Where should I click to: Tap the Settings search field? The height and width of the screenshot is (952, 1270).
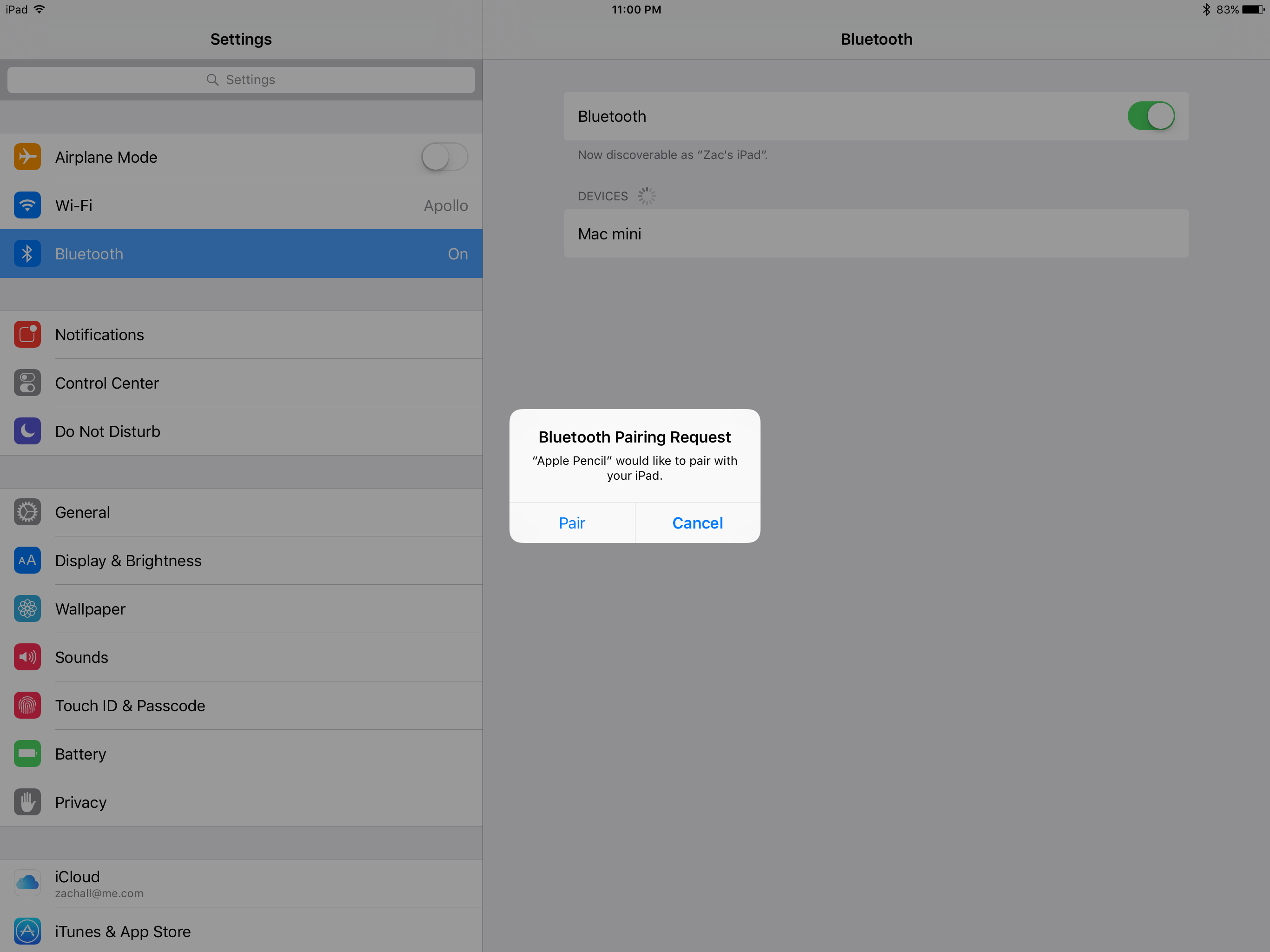240,80
